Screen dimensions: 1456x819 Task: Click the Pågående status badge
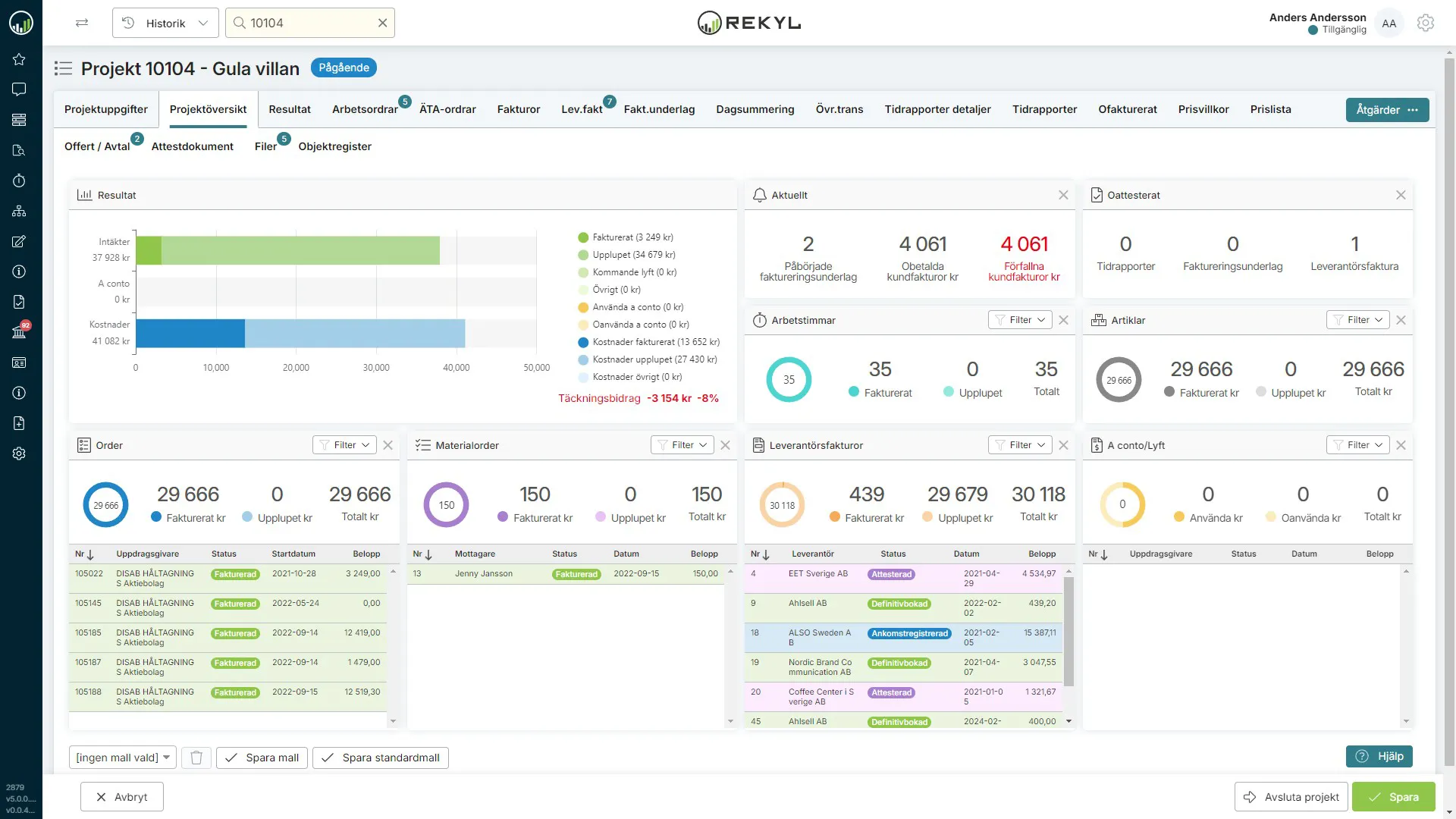click(x=344, y=67)
